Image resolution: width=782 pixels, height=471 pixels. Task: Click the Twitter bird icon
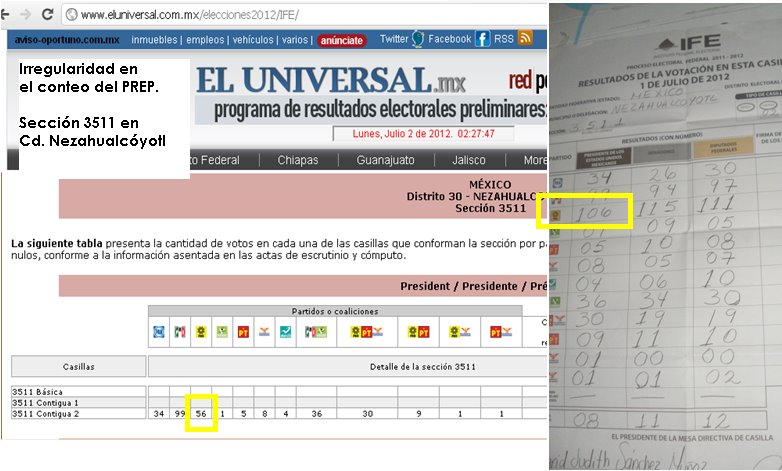[x=417, y=39]
